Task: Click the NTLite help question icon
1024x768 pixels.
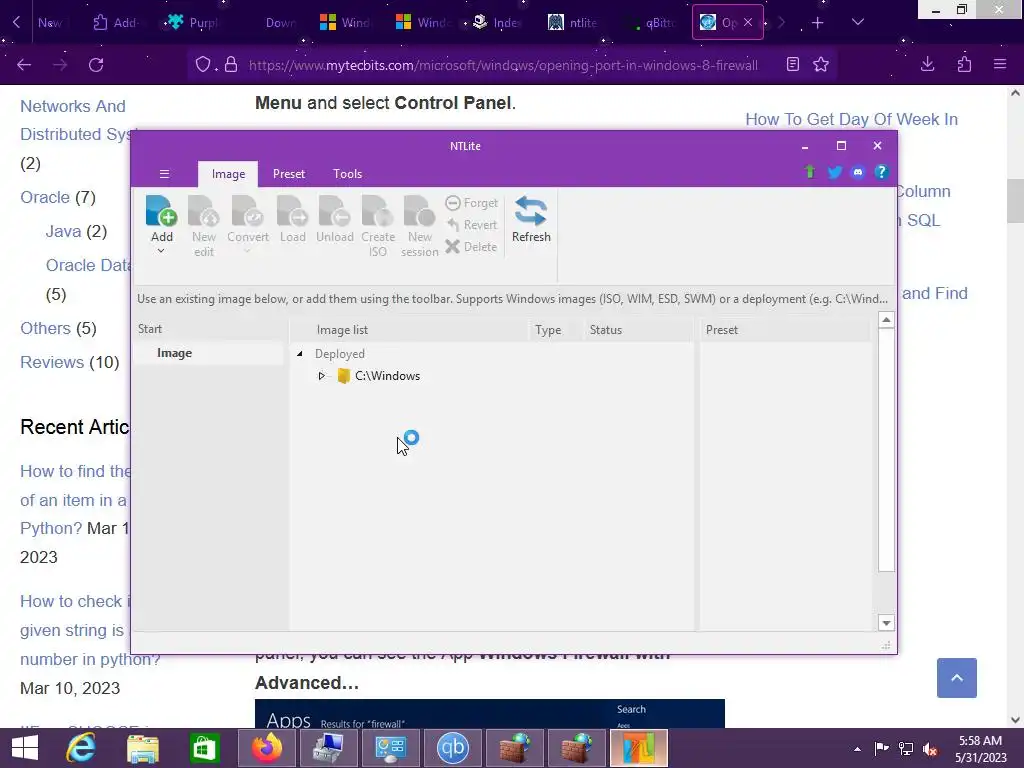Action: pos(882,172)
